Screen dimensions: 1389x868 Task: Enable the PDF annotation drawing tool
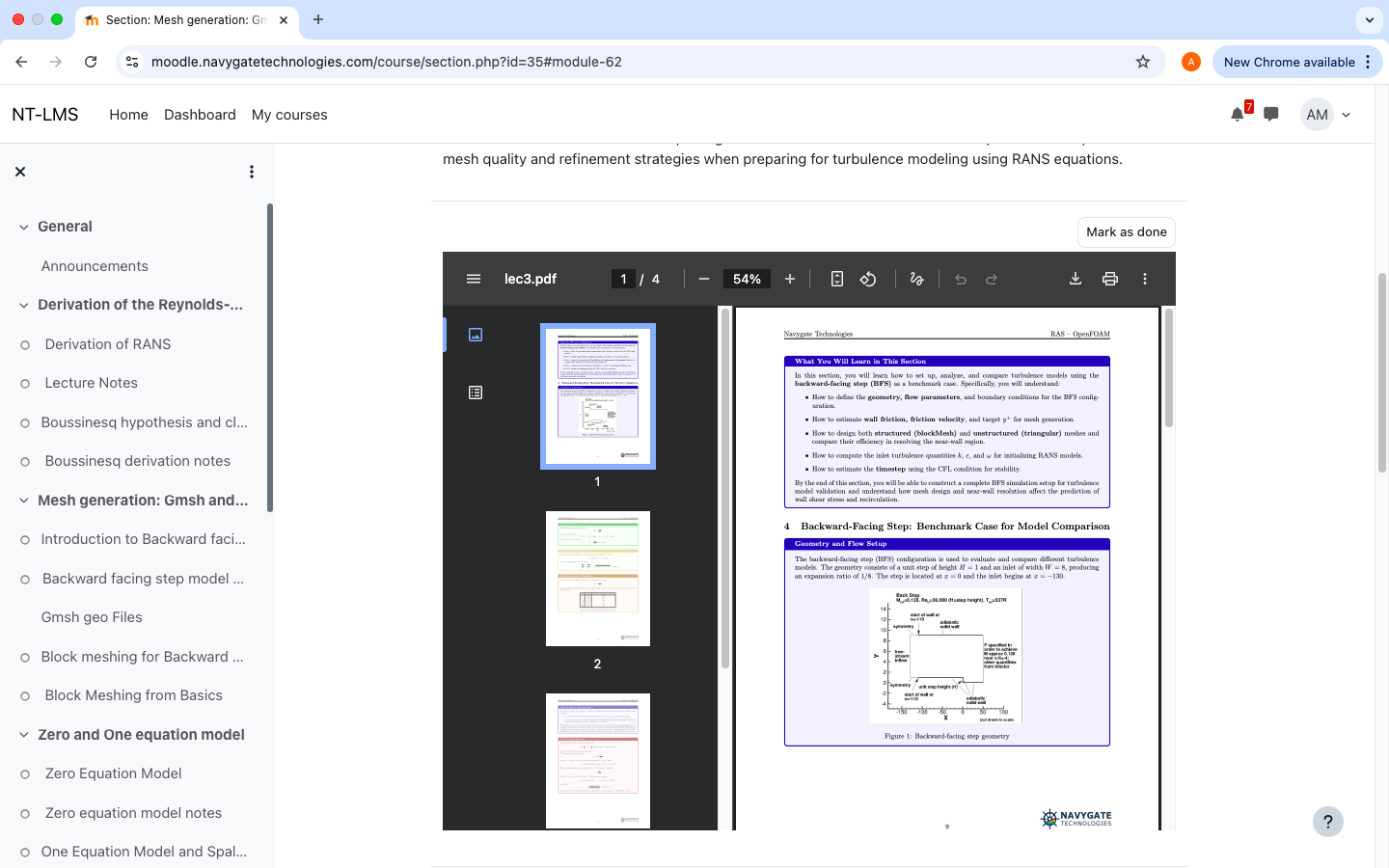coord(916,279)
